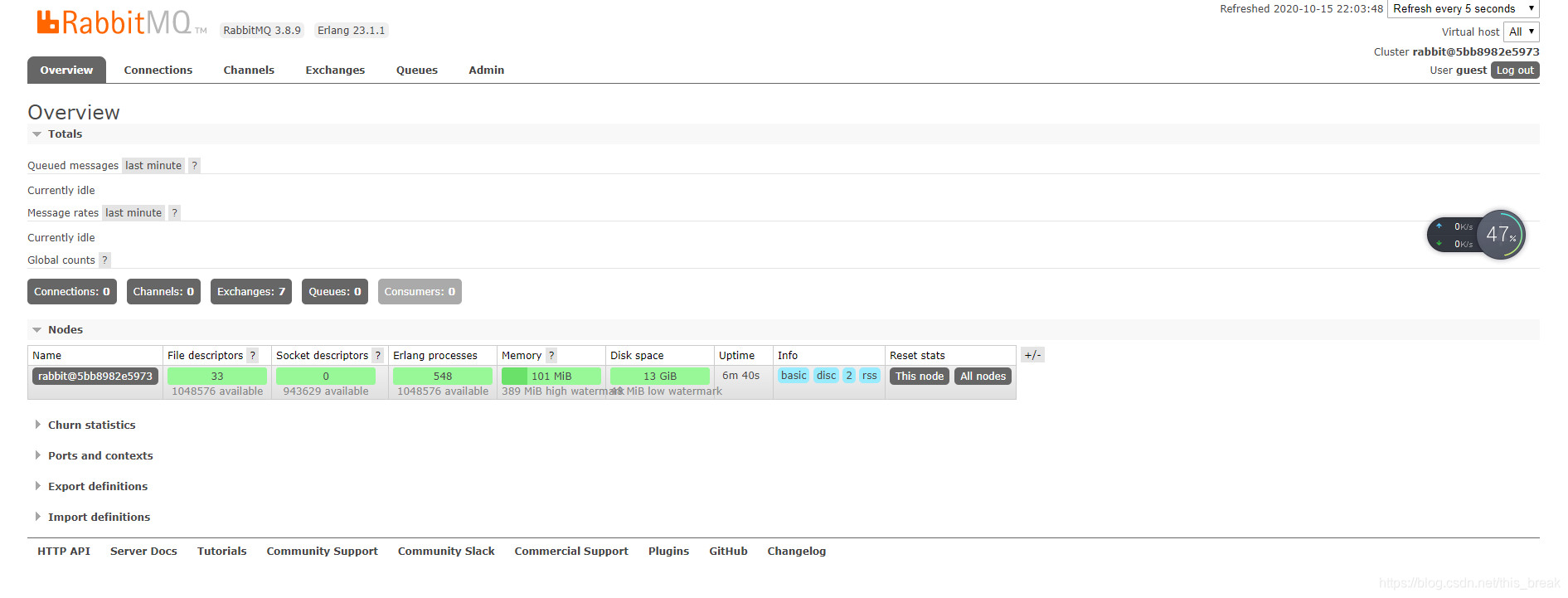Click the Disk space 13 GiB bar
Screen dimensions: 1568x598
[660, 377]
